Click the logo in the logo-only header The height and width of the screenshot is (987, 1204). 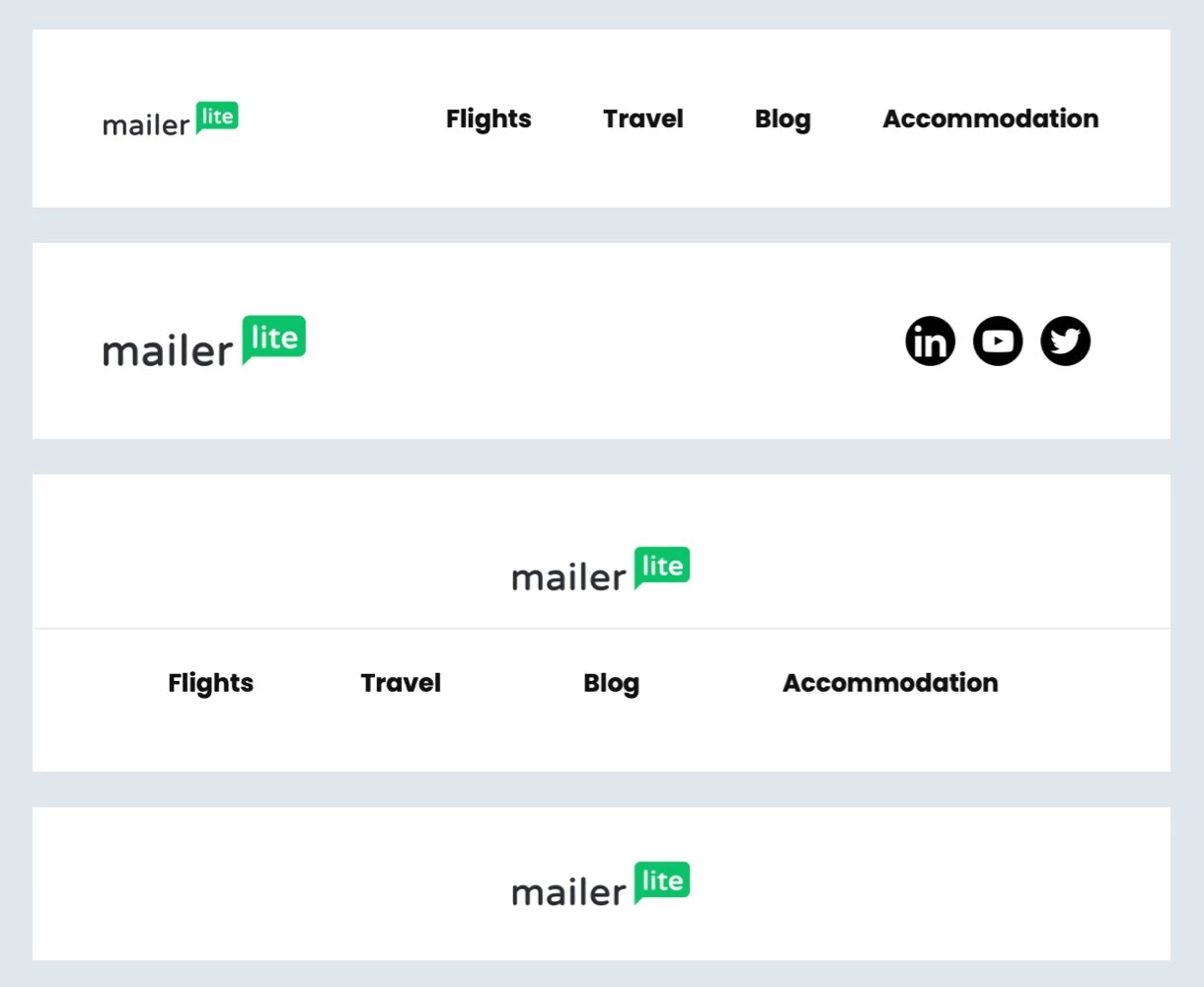[600, 885]
